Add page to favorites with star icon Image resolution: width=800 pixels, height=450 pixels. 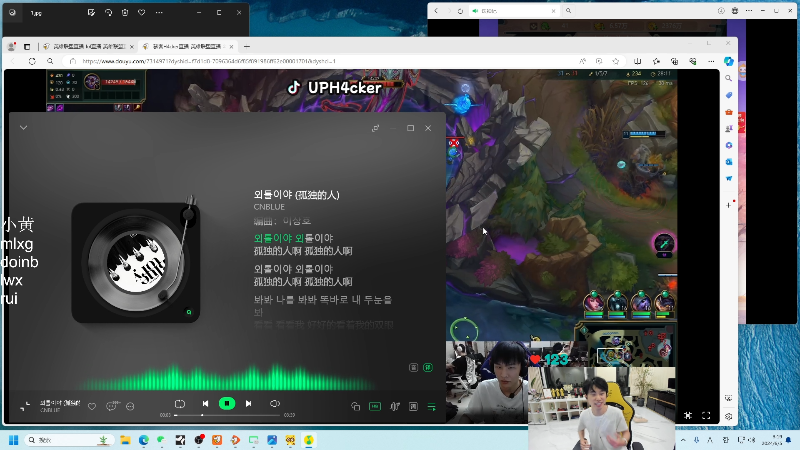click(616, 61)
